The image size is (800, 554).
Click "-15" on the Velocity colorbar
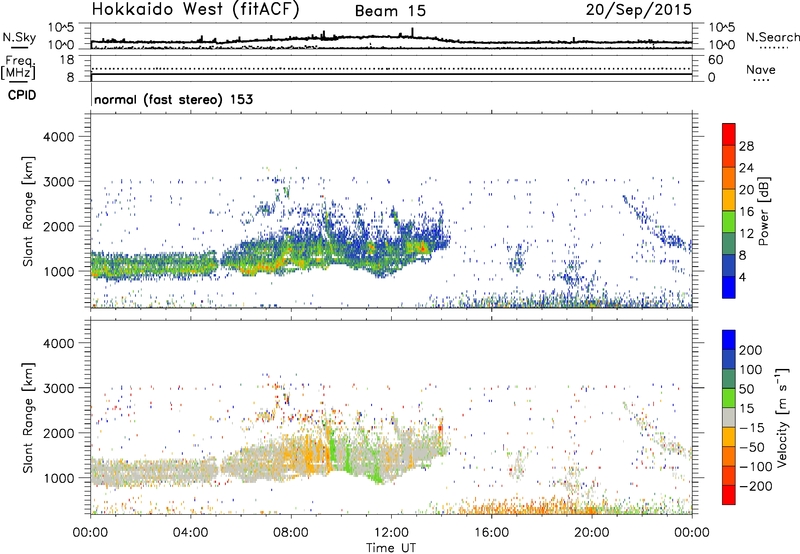(752, 428)
